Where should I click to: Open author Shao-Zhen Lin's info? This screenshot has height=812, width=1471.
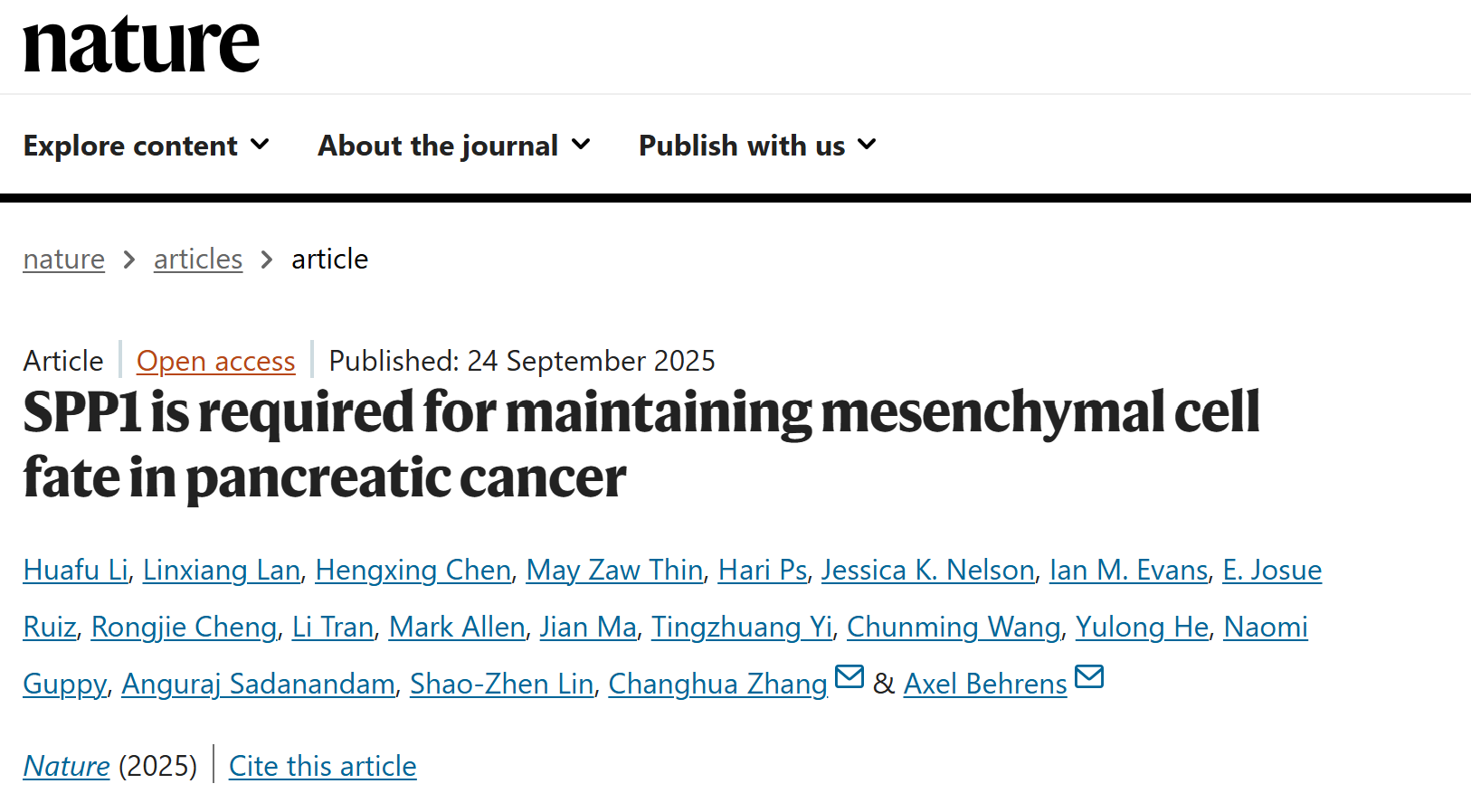[x=501, y=684]
